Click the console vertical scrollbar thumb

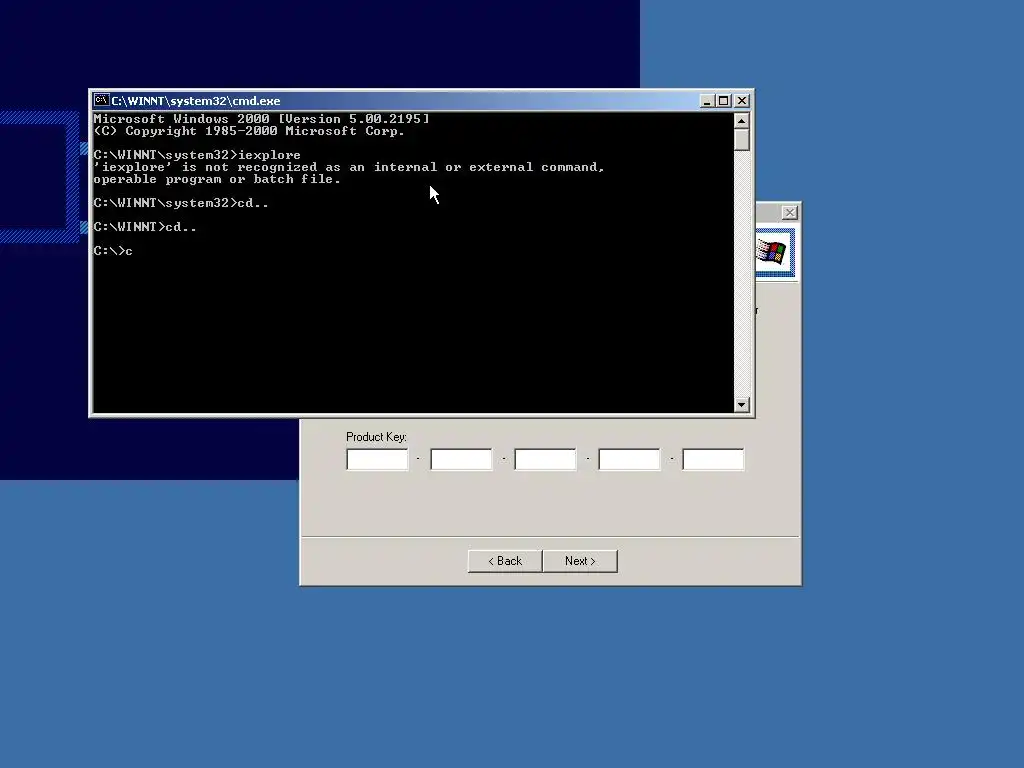click(741, 140)
